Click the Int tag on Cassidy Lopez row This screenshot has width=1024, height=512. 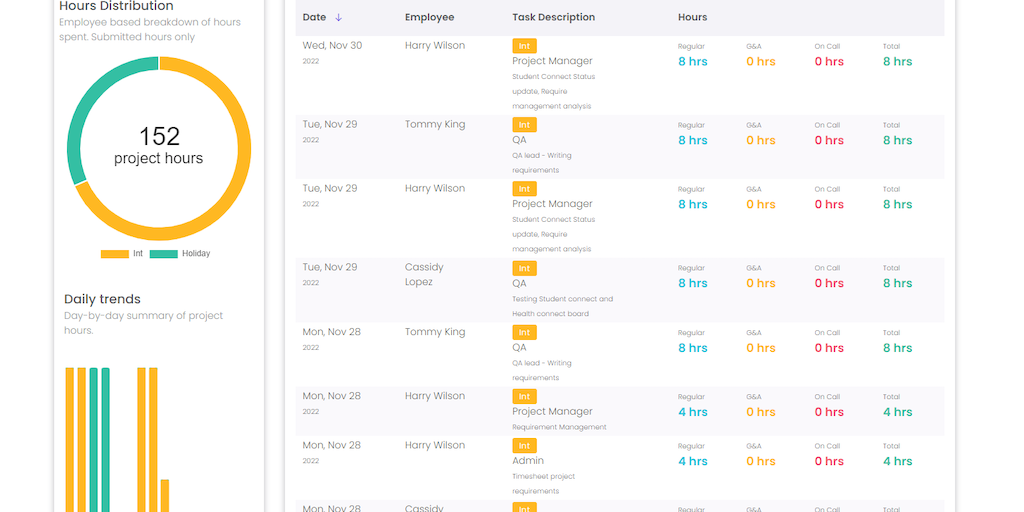(x=524, y=268)
